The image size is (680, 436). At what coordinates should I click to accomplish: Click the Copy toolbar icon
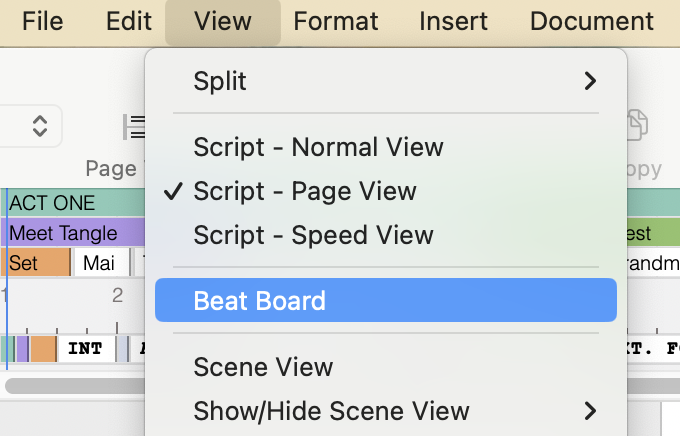coord(638,126)
